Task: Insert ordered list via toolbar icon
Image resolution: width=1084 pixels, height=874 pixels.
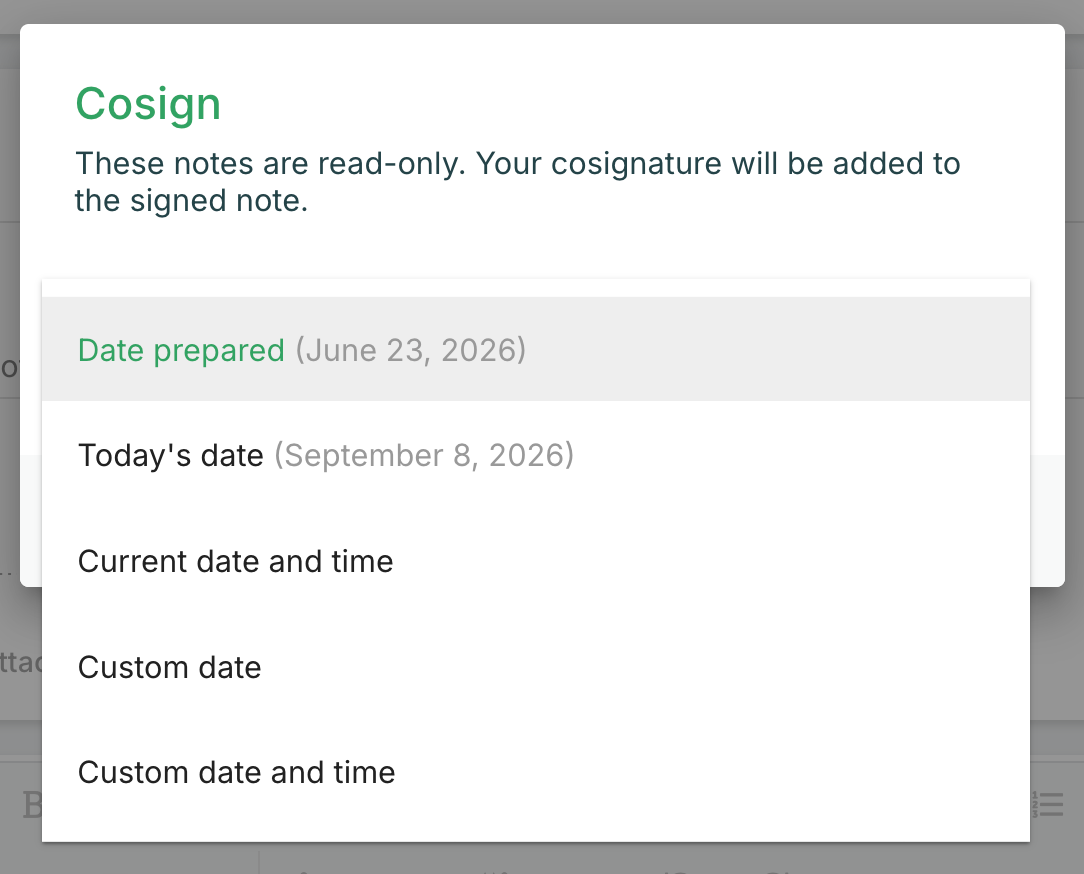Action: click(x=1047, y=804)
